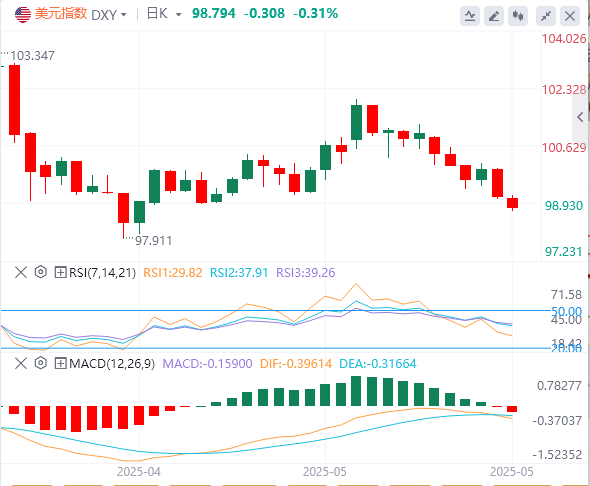Expand the MACD panel plus icon
This screenshot has width=590, height=486.
[x=60, y=363]
